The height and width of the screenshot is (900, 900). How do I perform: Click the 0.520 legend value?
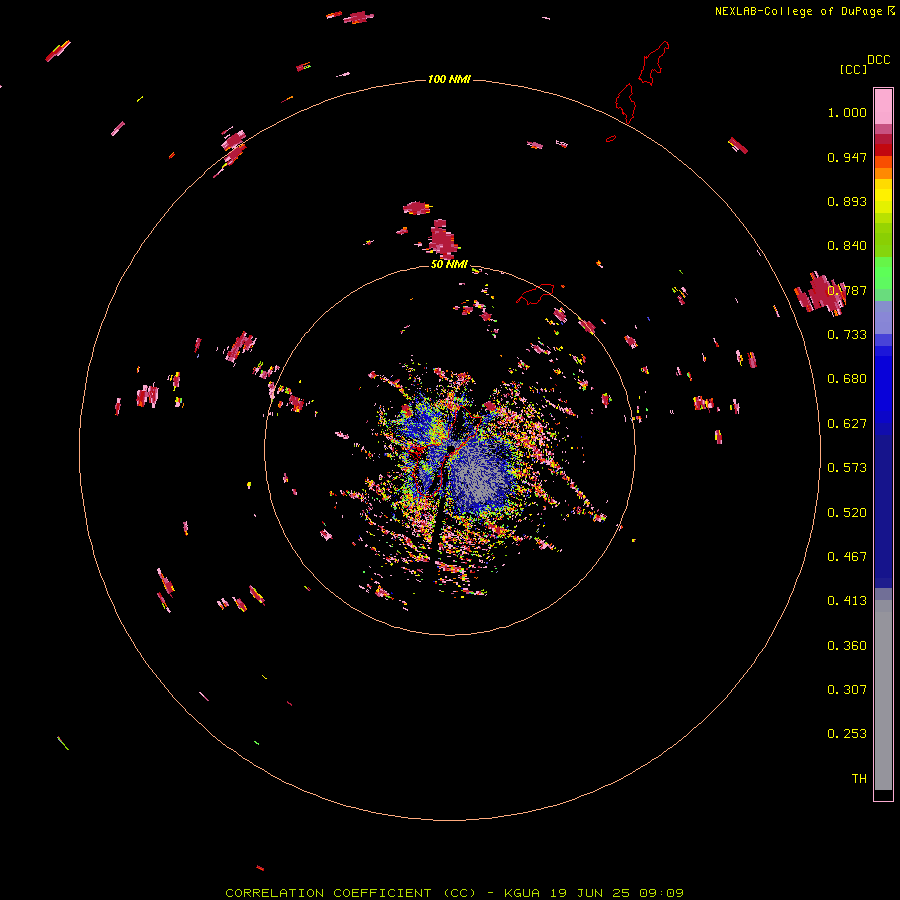(x=847, y=513)
